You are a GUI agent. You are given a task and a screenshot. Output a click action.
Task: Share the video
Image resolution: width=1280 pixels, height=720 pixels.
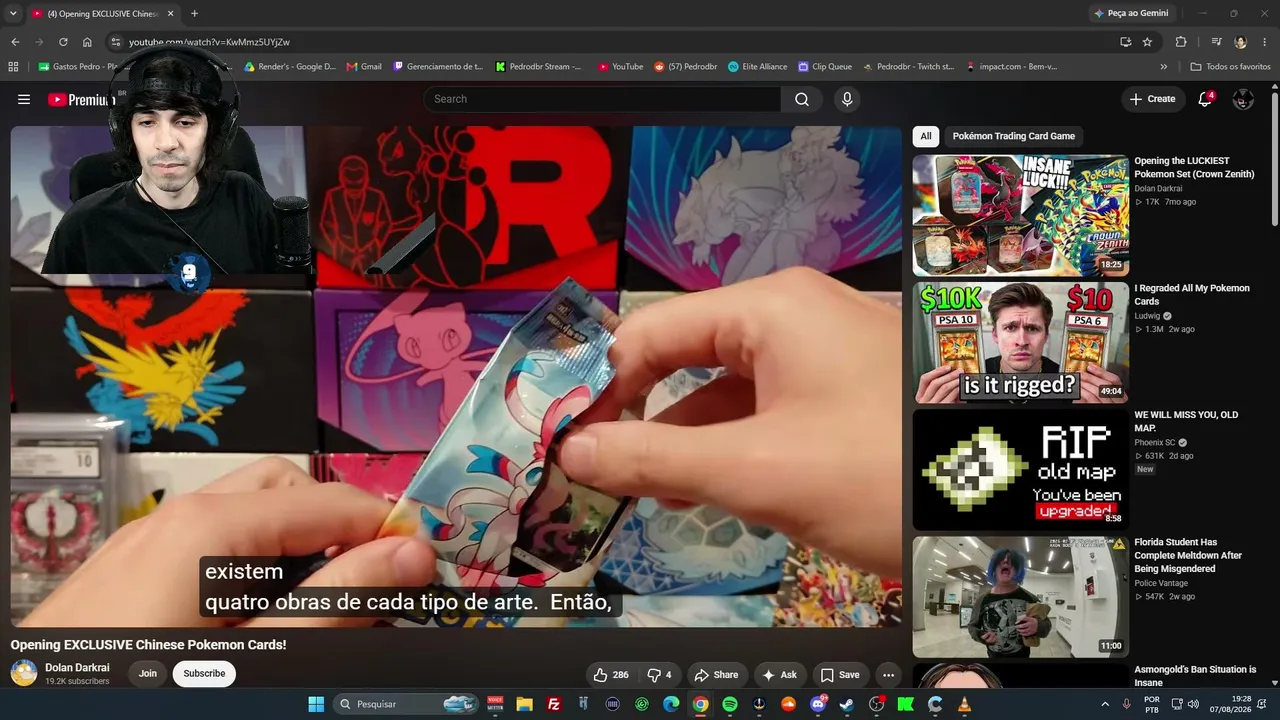[x=716, y=675]
